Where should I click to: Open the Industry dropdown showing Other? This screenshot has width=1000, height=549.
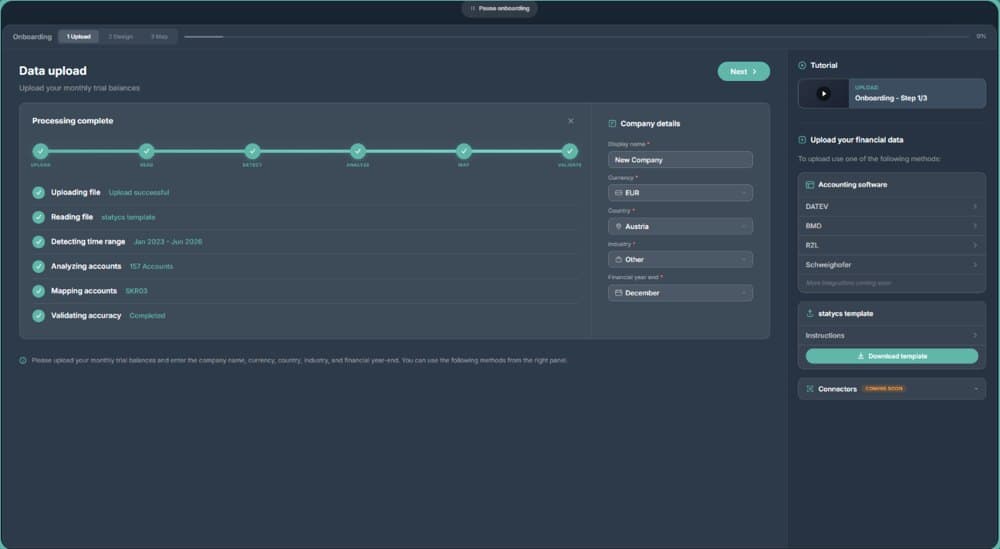680,260
